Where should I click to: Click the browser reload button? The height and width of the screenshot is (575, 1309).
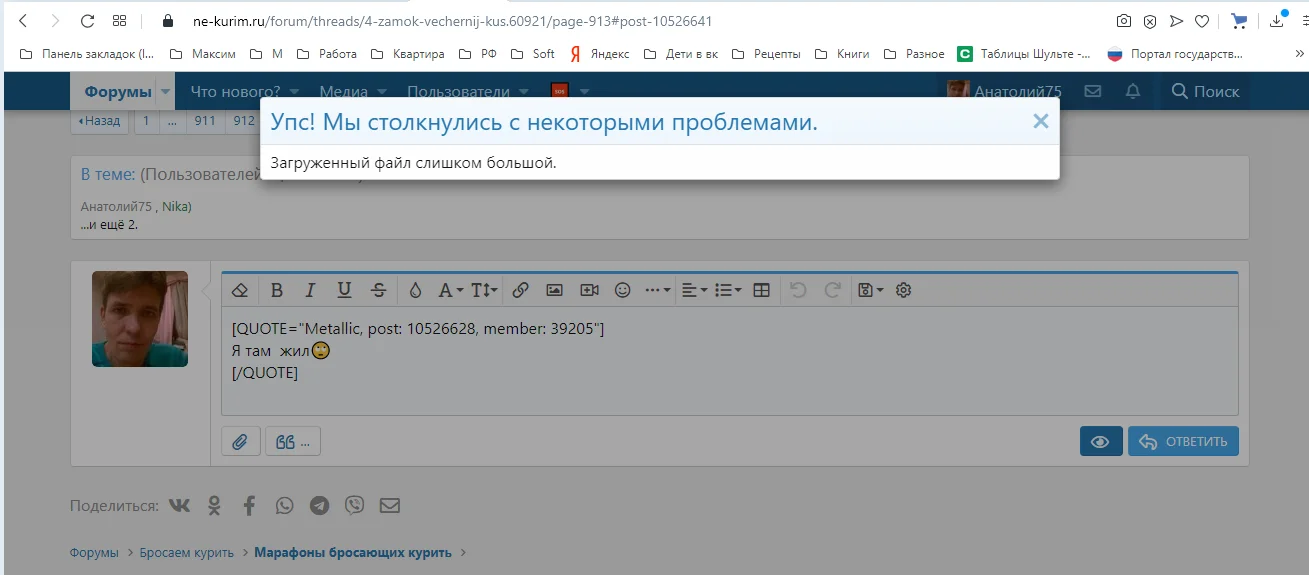[87, 21]
